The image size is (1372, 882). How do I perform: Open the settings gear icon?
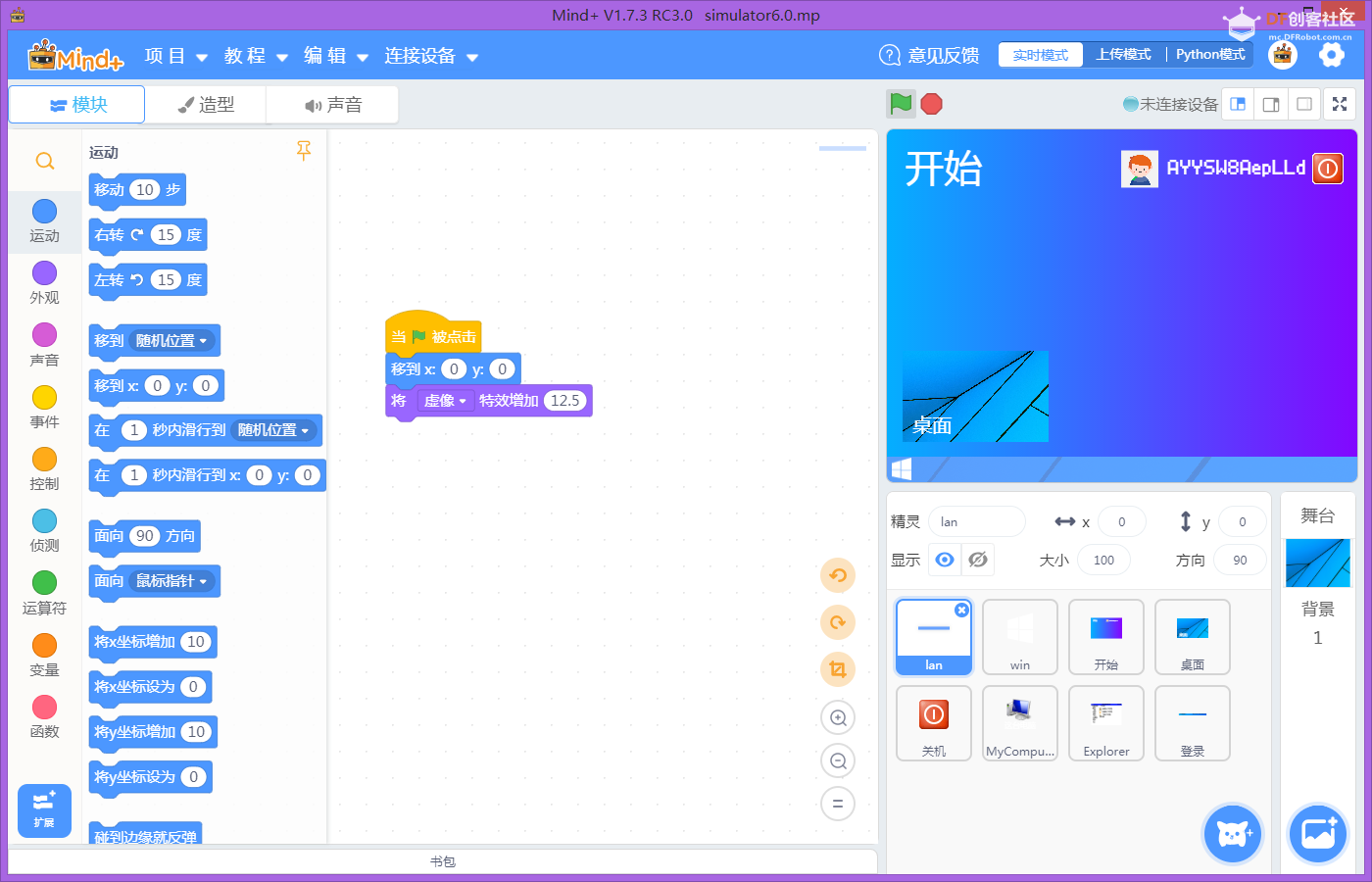(1331, 55)
